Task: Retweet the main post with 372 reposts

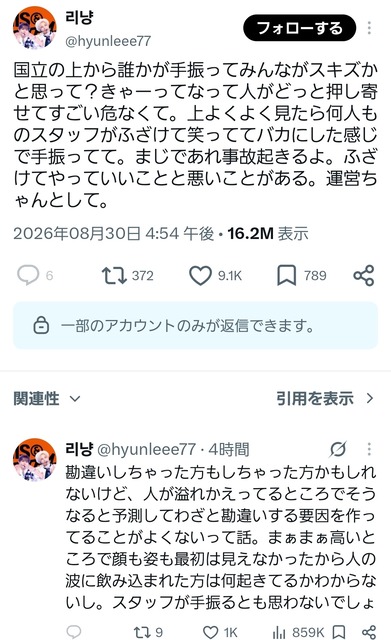Action: 114,276
